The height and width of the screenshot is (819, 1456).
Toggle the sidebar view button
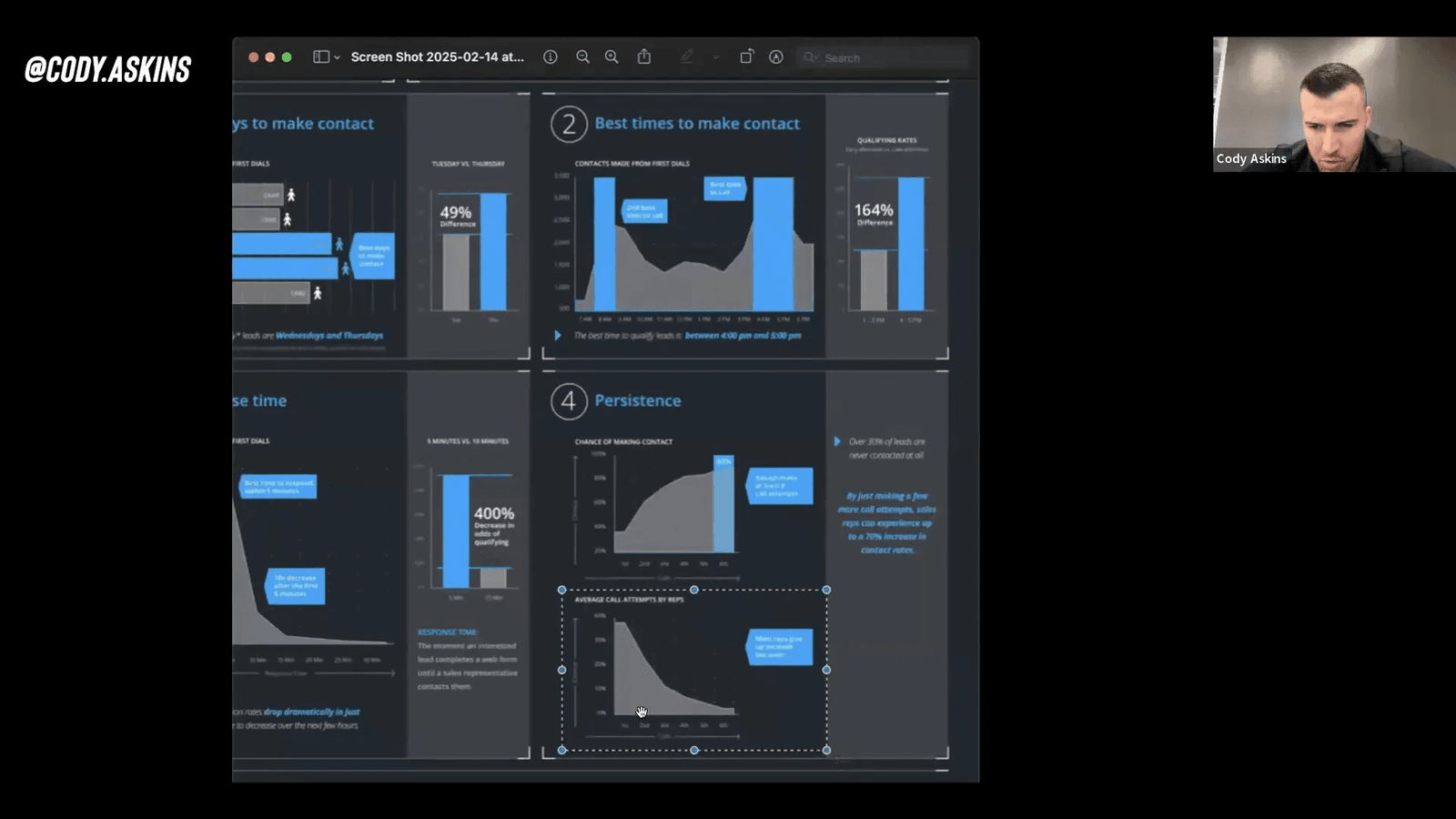point(320,57)
